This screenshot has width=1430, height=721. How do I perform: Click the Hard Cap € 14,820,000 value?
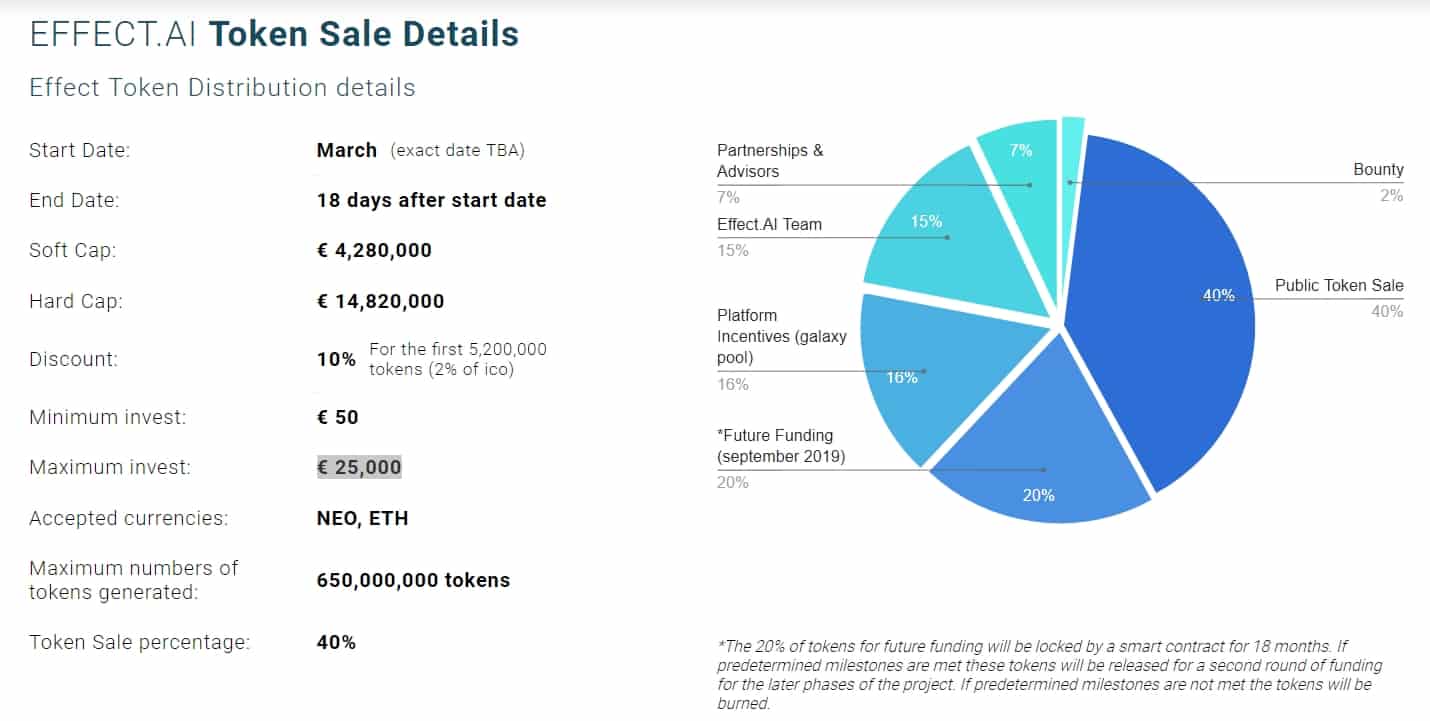tap(380, 301)
